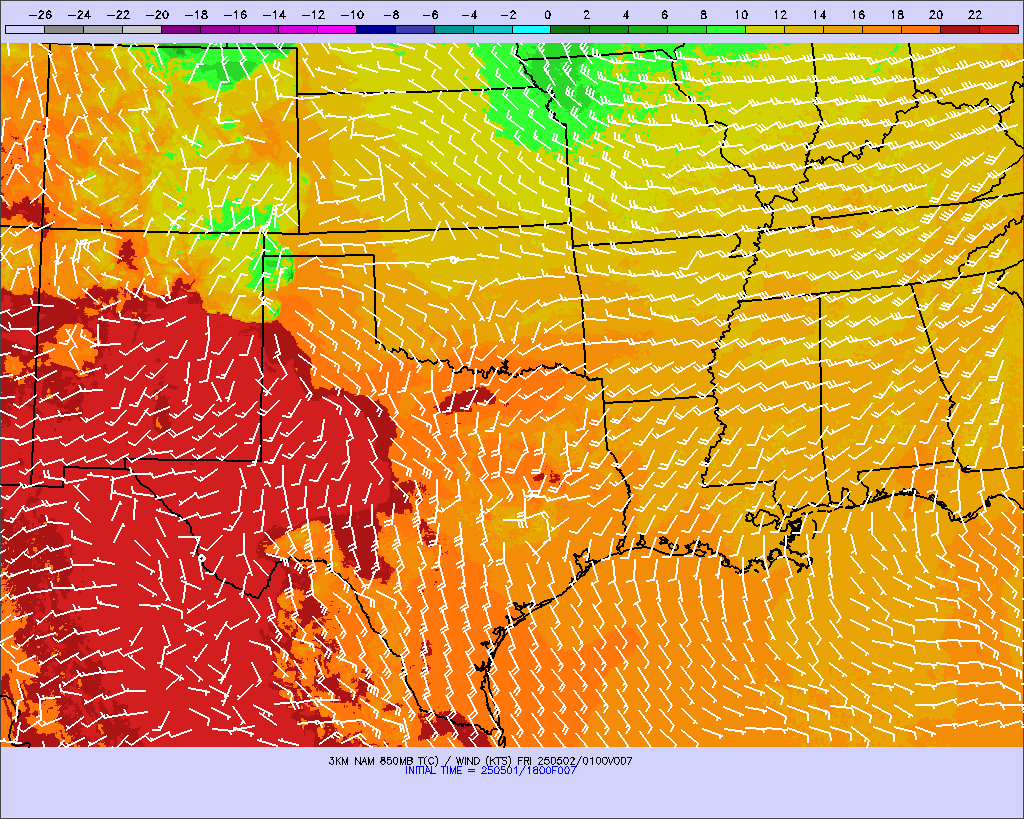Click the "-26" legend label
Screen dimensions: 1024x819
(40, 15)
